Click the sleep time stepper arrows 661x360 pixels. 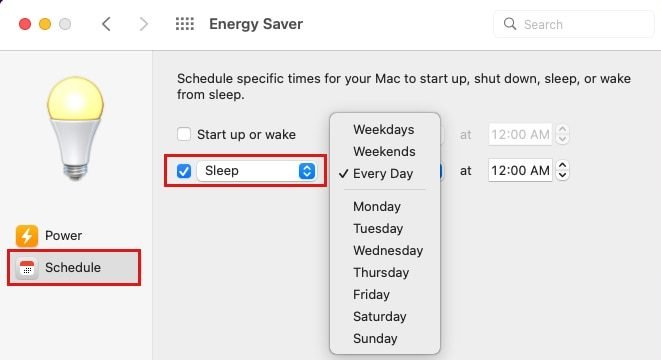(562, 170)
